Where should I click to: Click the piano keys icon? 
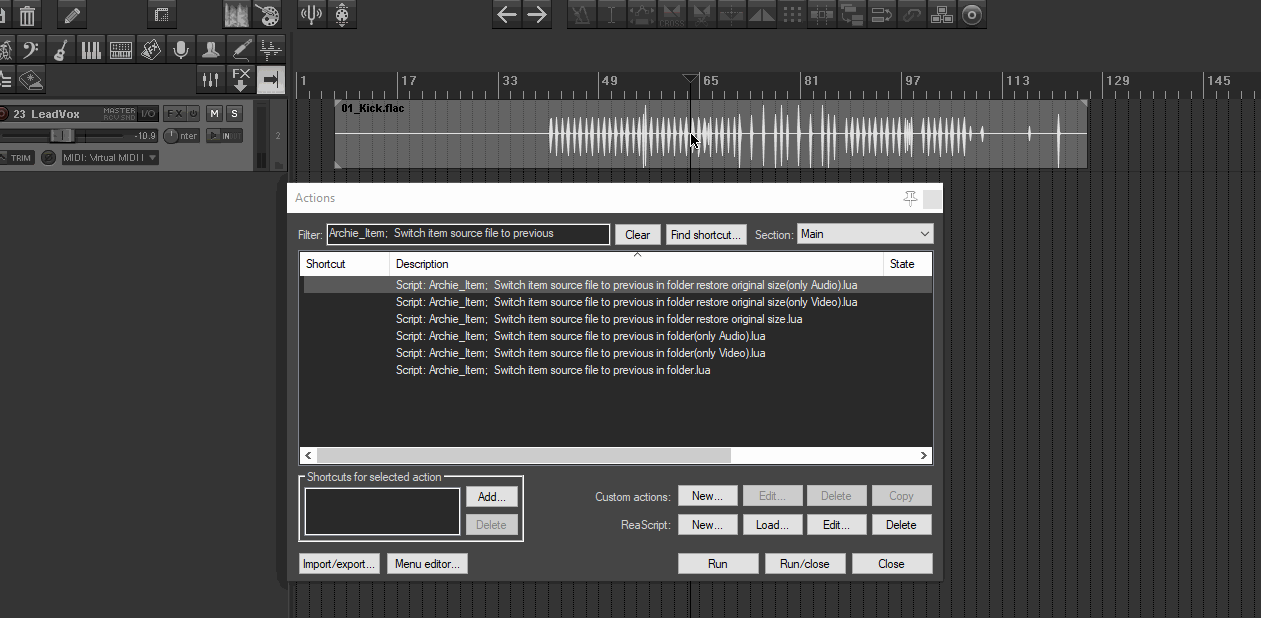click(91, 49)
